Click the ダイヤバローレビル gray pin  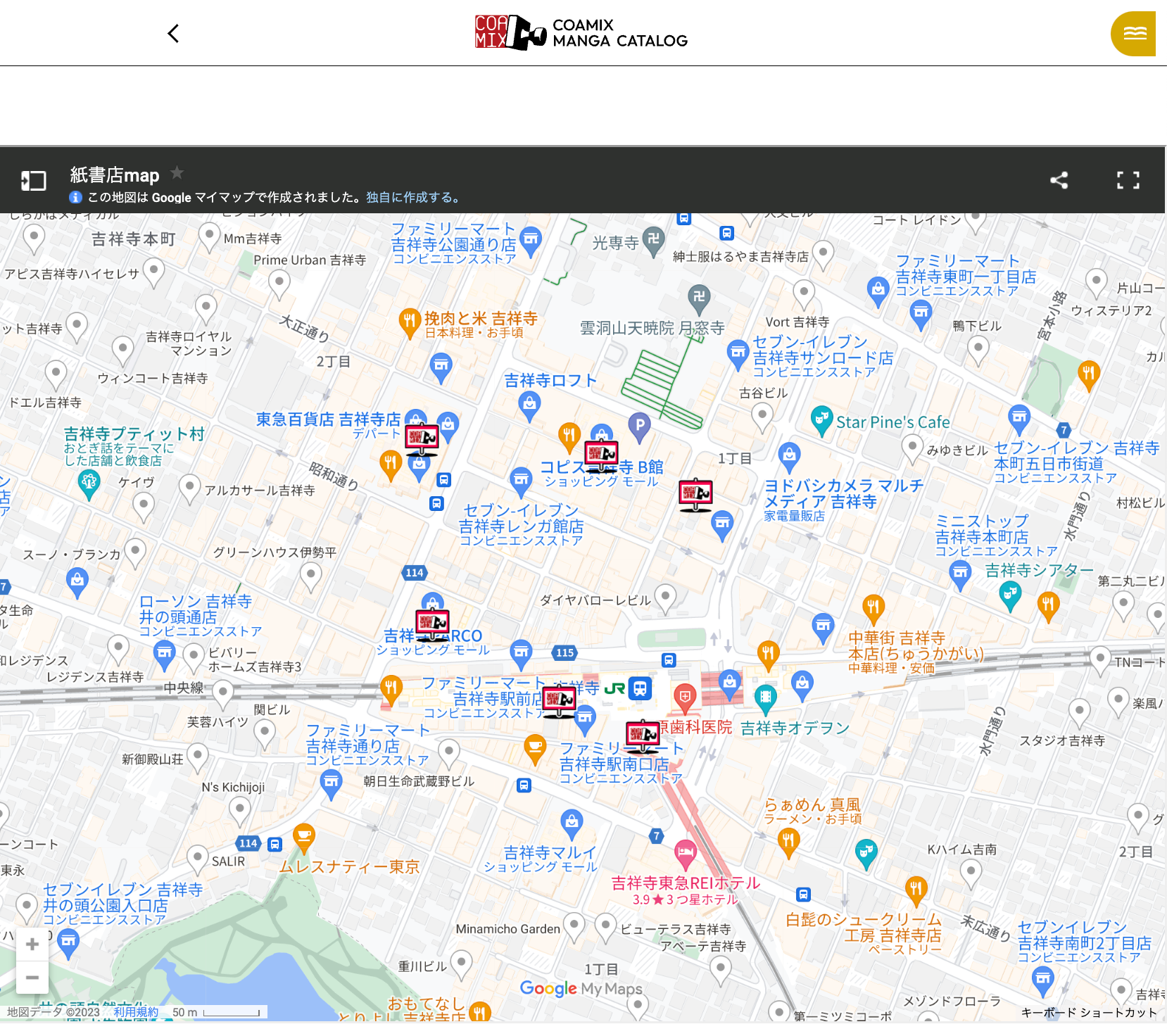pos(665,599)
